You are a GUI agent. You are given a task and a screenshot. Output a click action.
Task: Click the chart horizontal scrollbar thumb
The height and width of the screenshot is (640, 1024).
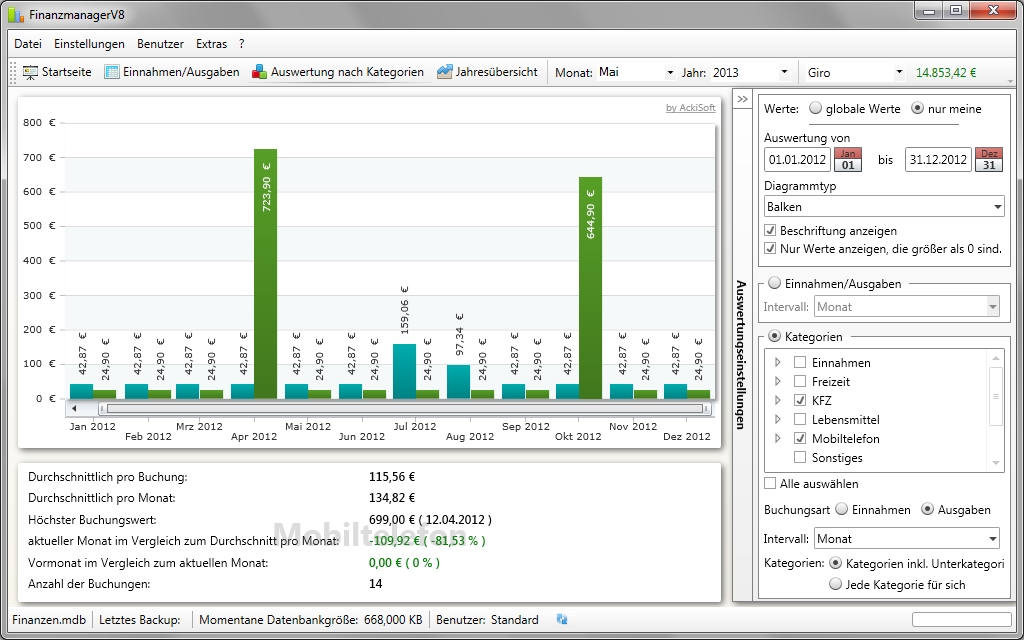pyautogui.click(x=405, y=409)
